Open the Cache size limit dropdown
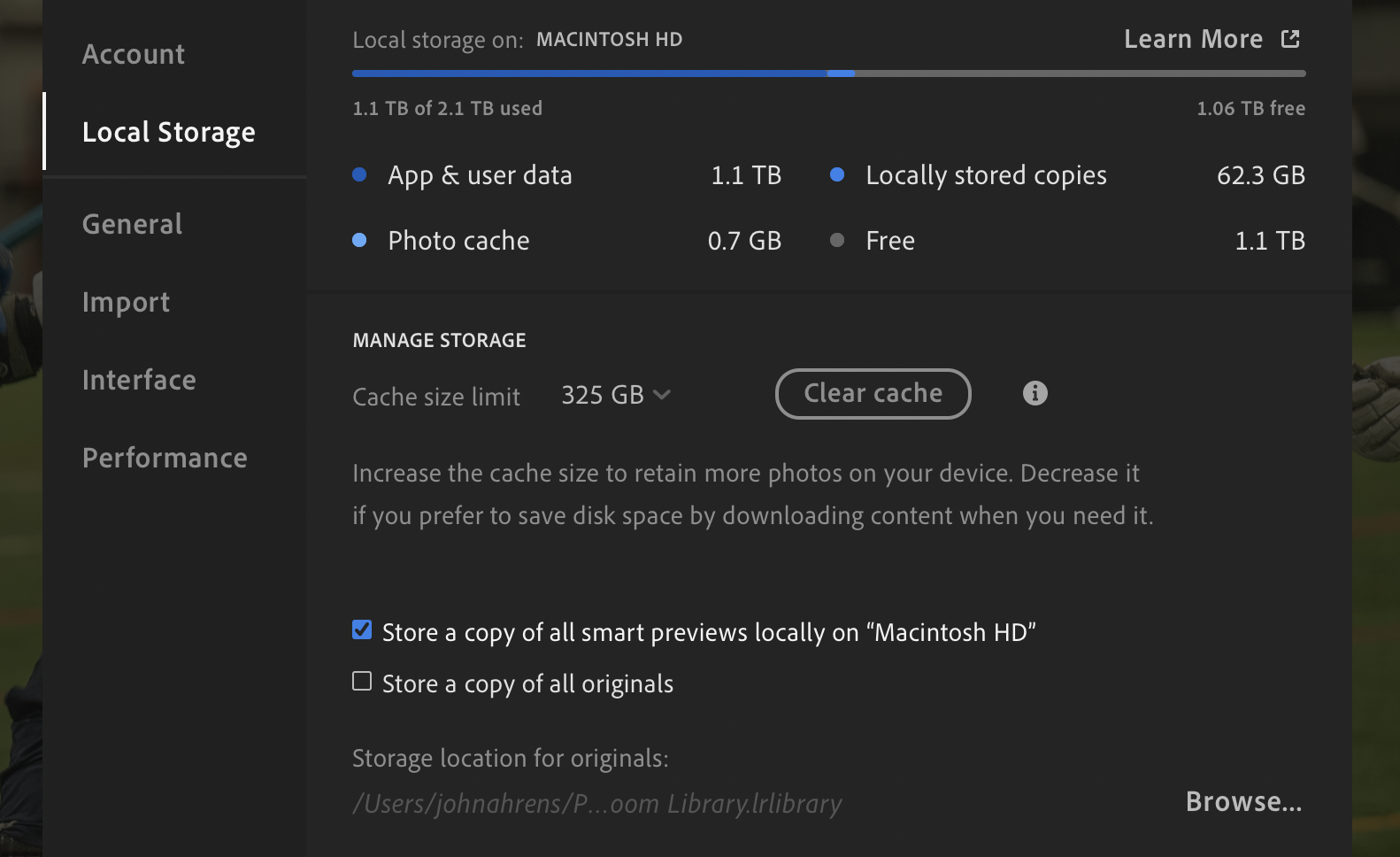Image resolution: width=1400 pixels, height=857 pixels. click(x=615, y=395)
